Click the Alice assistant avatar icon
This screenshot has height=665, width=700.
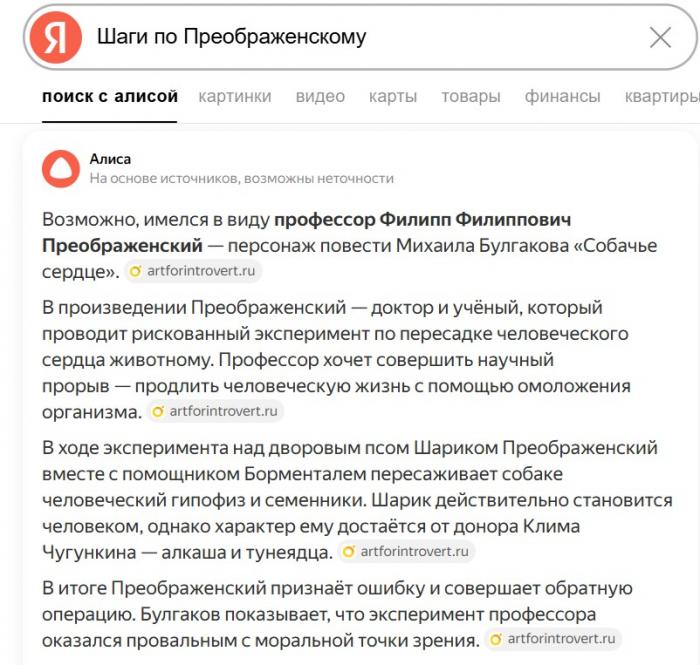(x=60, y=168)
